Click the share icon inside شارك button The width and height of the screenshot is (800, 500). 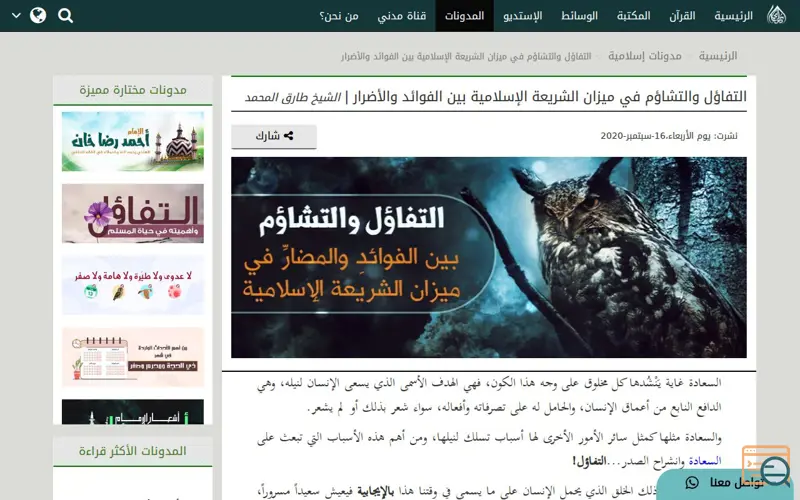pos(288,136)
